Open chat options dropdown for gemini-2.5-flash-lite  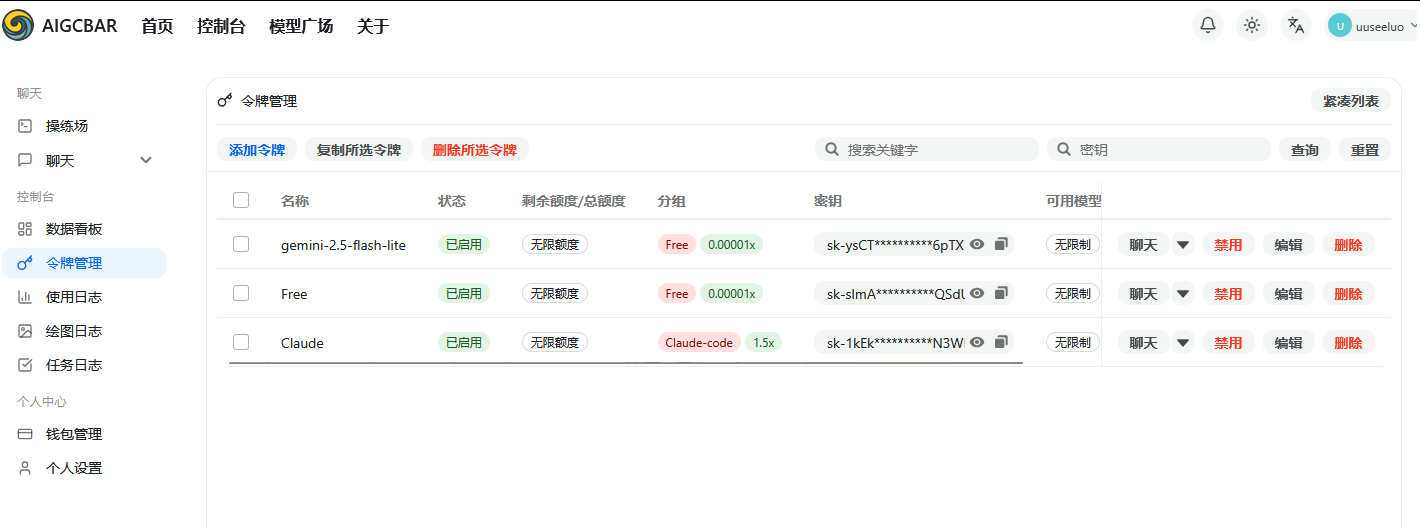pyautogui.click(x=1184, y=245)
